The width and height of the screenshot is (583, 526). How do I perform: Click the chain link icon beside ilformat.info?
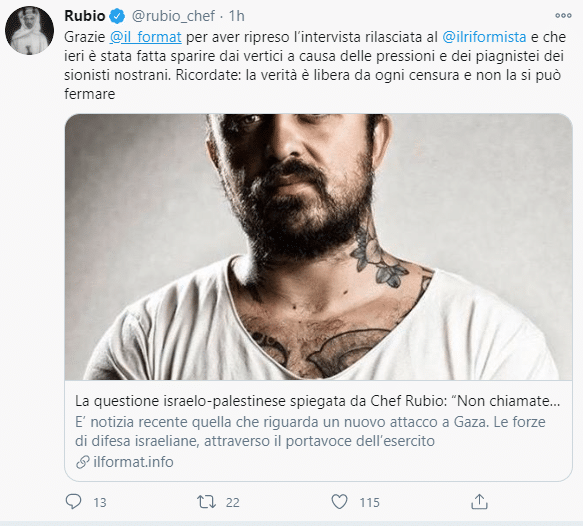coord(83,462)
